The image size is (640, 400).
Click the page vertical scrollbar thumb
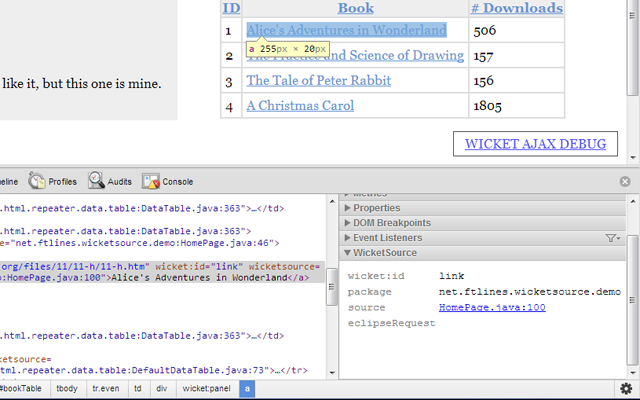tap(633, 48)
